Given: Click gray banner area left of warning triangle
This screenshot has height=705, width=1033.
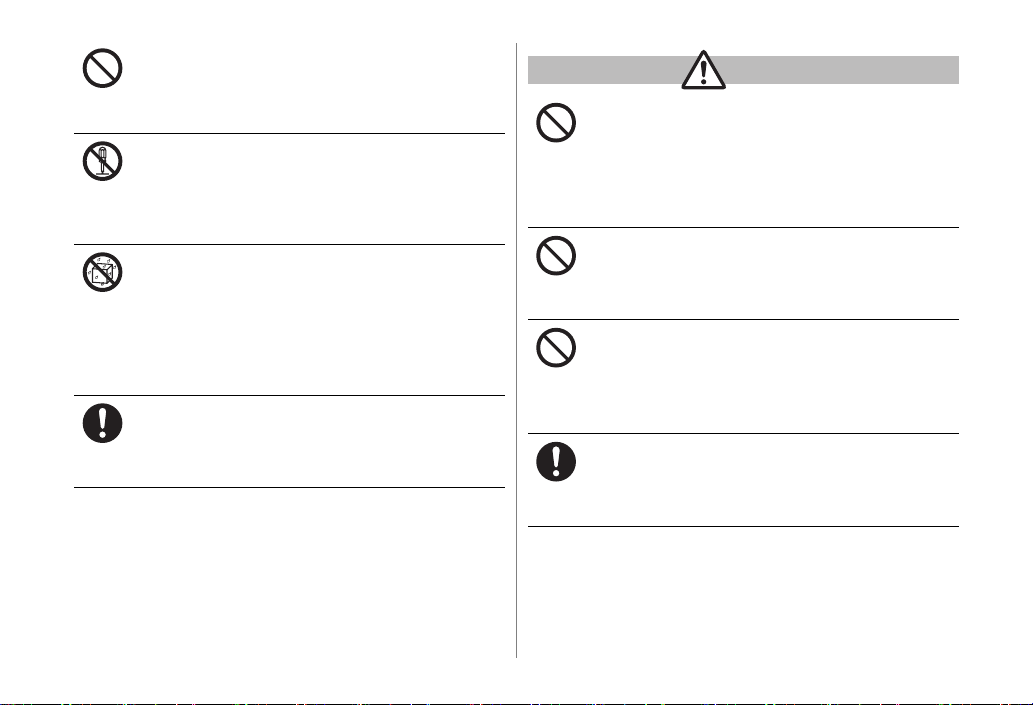Looking at the screenshot, I should pos(605,70).
